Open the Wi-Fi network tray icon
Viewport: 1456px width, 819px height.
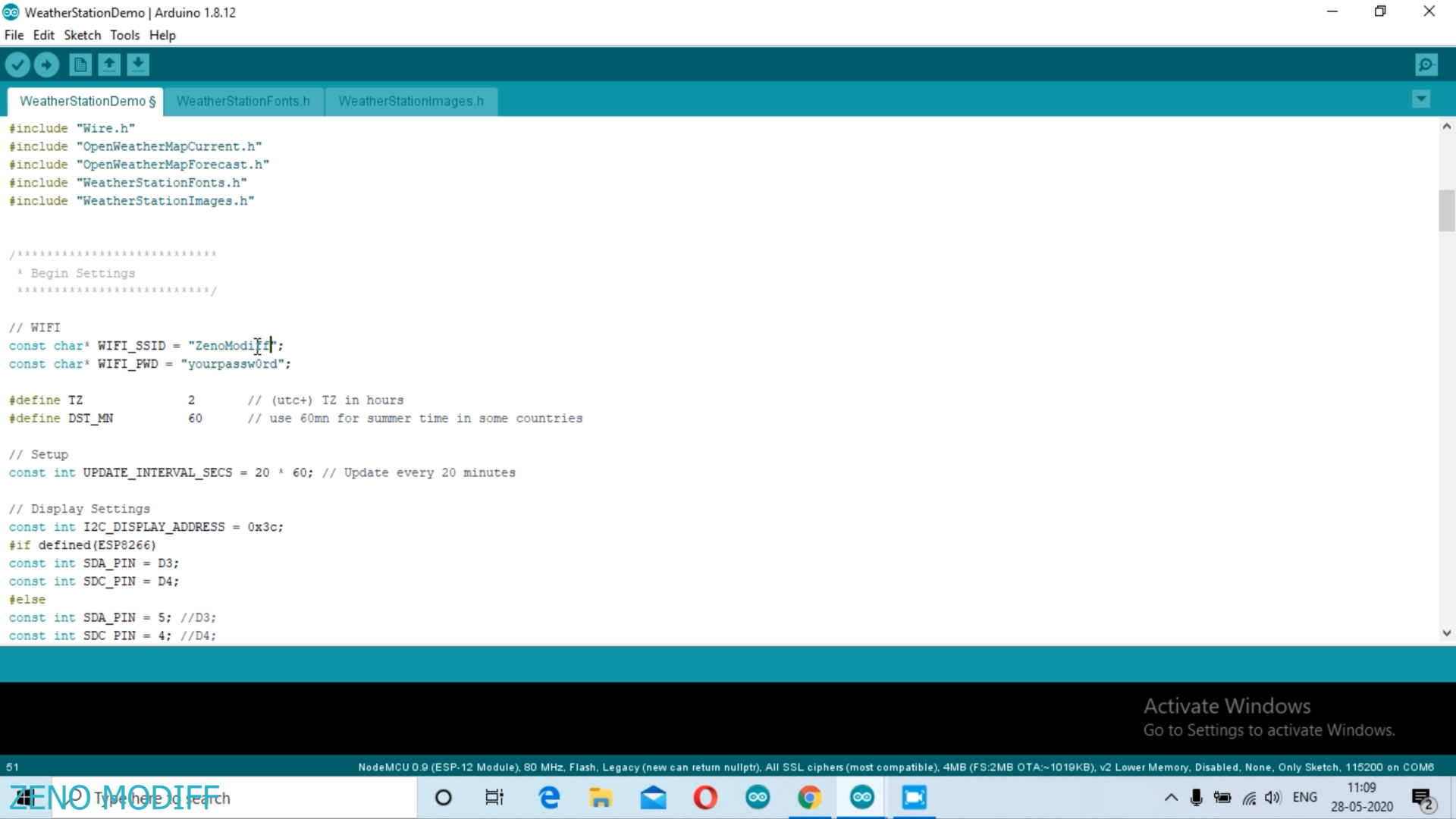pos(1249,798)
